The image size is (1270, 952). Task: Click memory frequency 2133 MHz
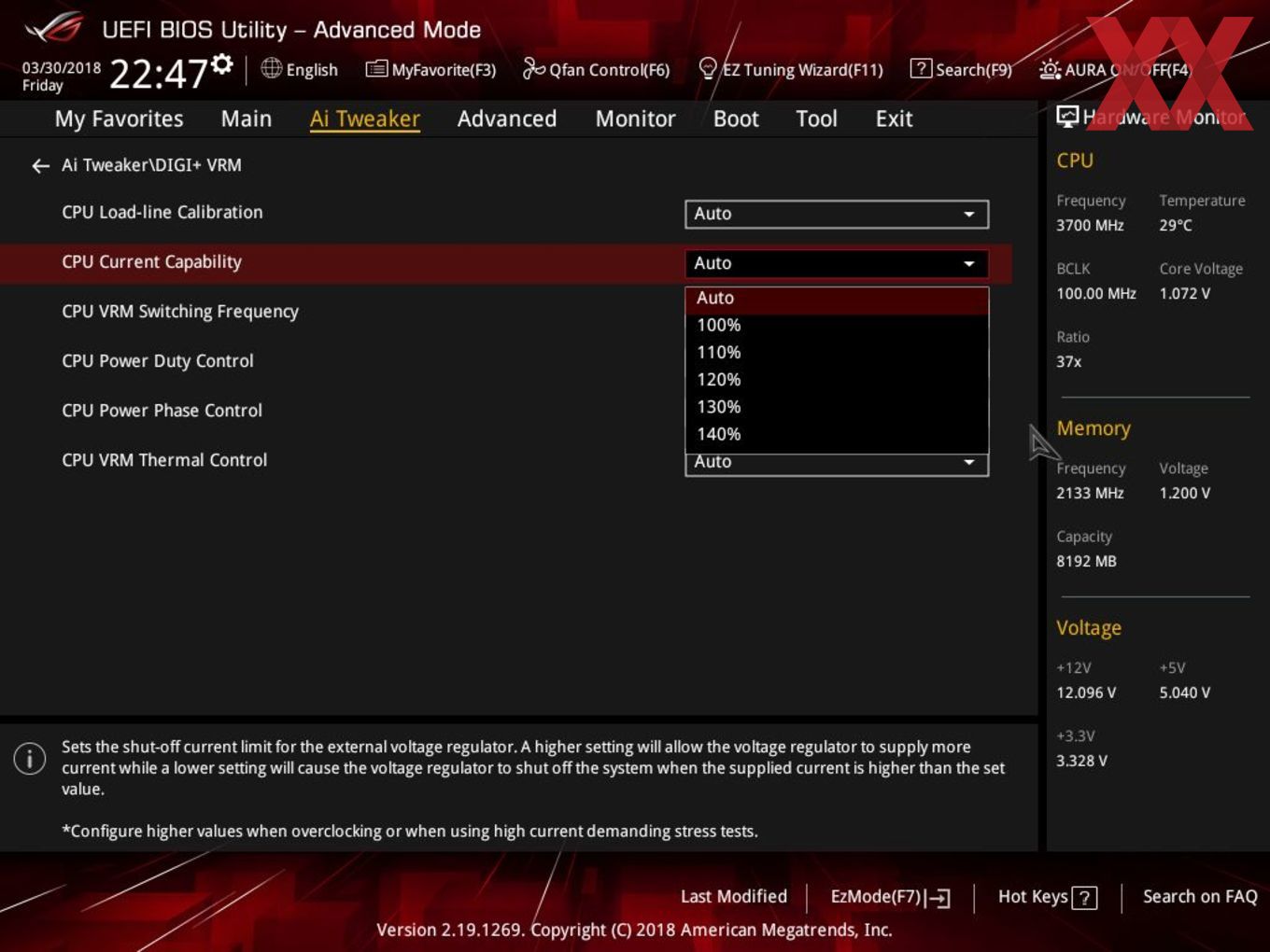1090,493
